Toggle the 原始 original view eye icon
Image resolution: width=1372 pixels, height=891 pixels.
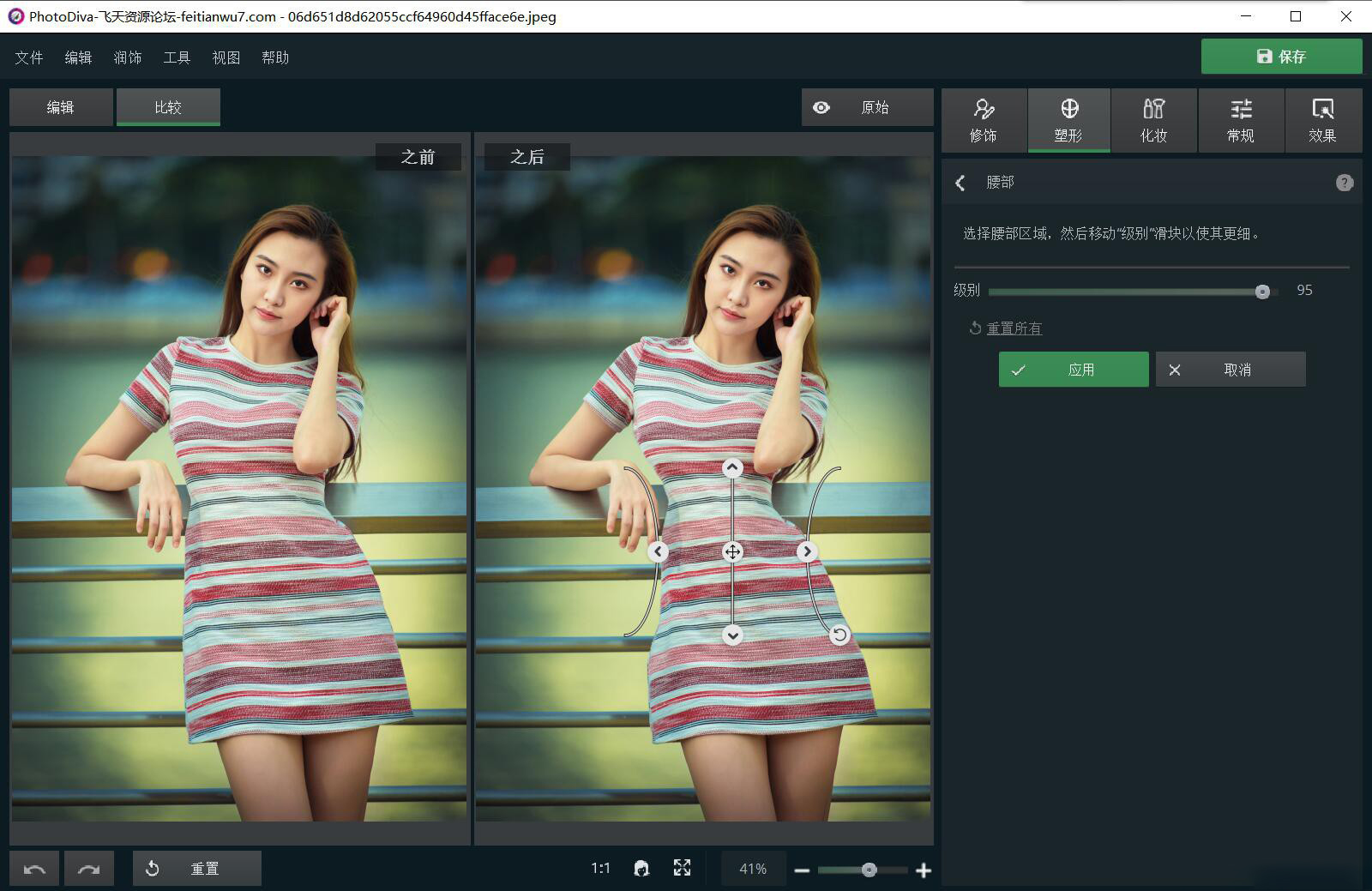tap(821, 107)
